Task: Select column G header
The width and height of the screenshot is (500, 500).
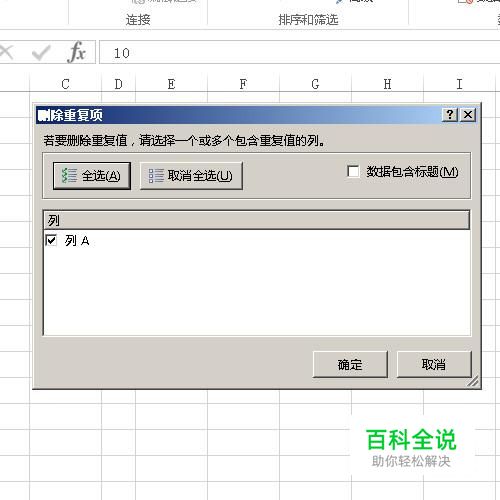Action: coord(315,84)
